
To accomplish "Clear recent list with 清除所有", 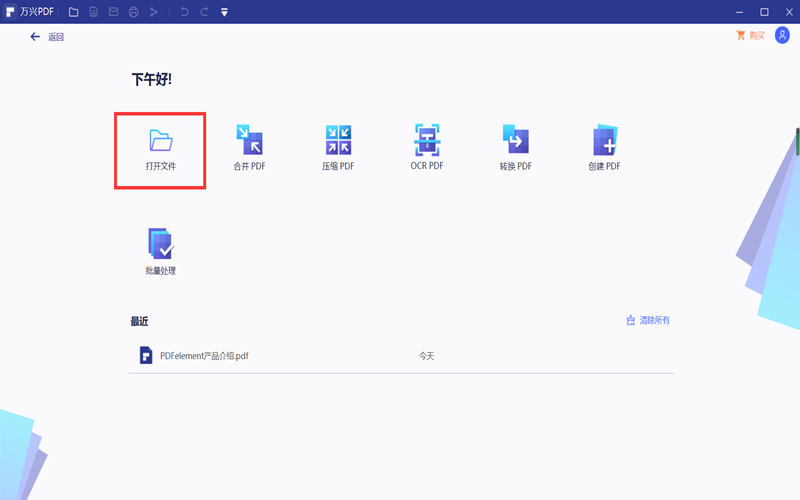I will click(x=648, y=320).
